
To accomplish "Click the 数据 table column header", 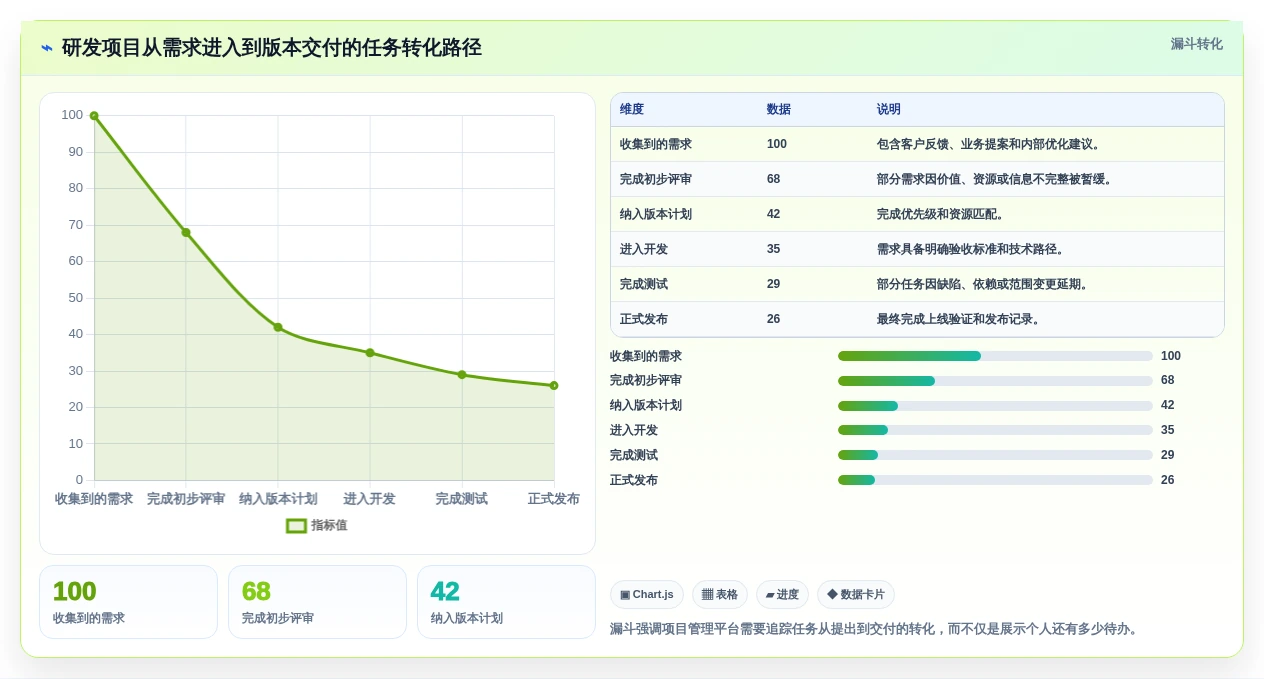I will click(813, 110).
